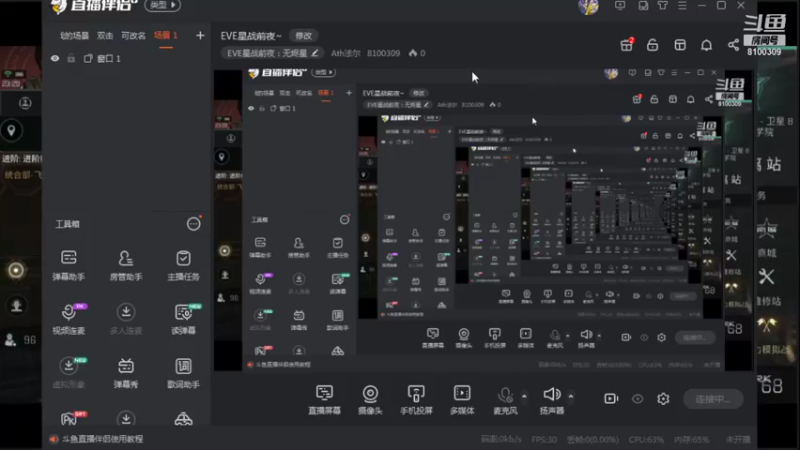Click the save disk icon in the title bar
Image resolution: width=800 pixels, height=450 pixels.
[643, 6]
